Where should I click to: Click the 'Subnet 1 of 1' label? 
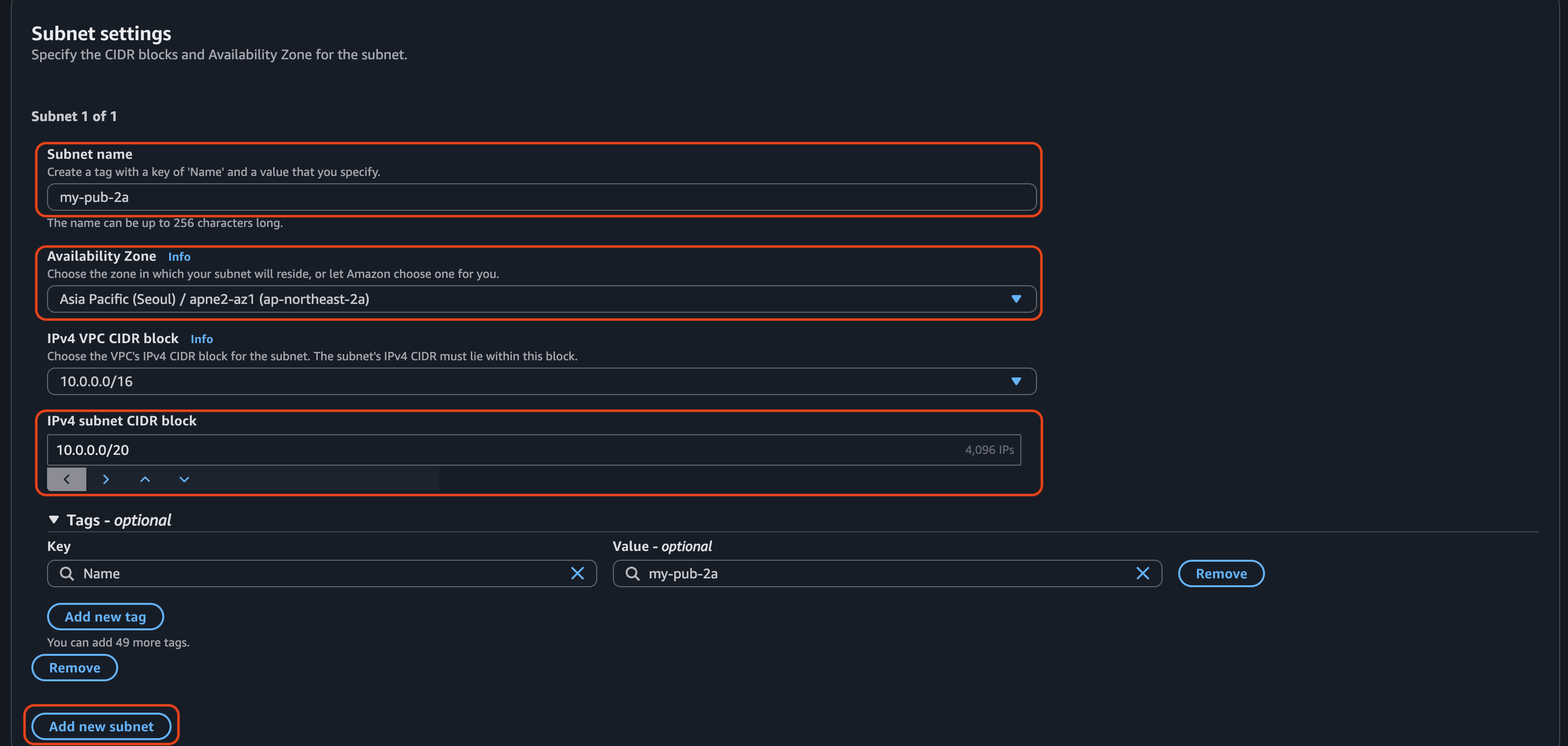click(74, 116)
